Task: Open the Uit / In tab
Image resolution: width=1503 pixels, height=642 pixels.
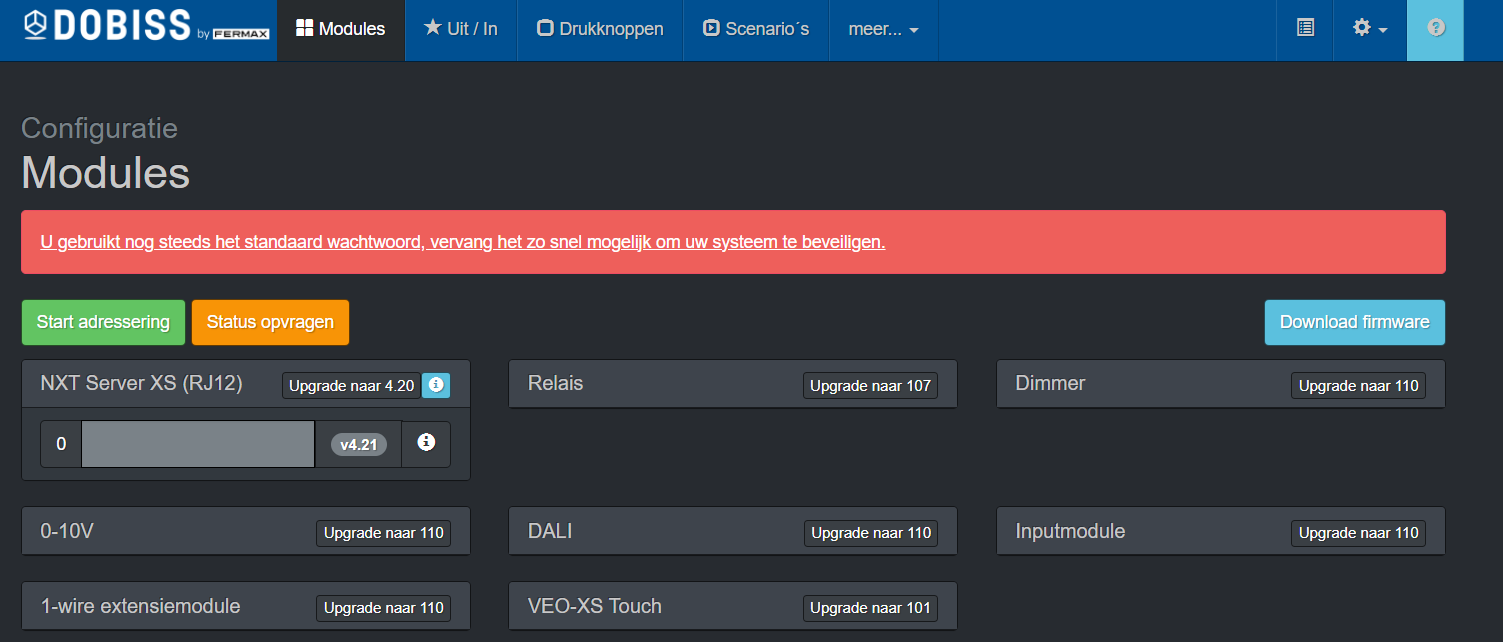Action: (x=460, y=29)
